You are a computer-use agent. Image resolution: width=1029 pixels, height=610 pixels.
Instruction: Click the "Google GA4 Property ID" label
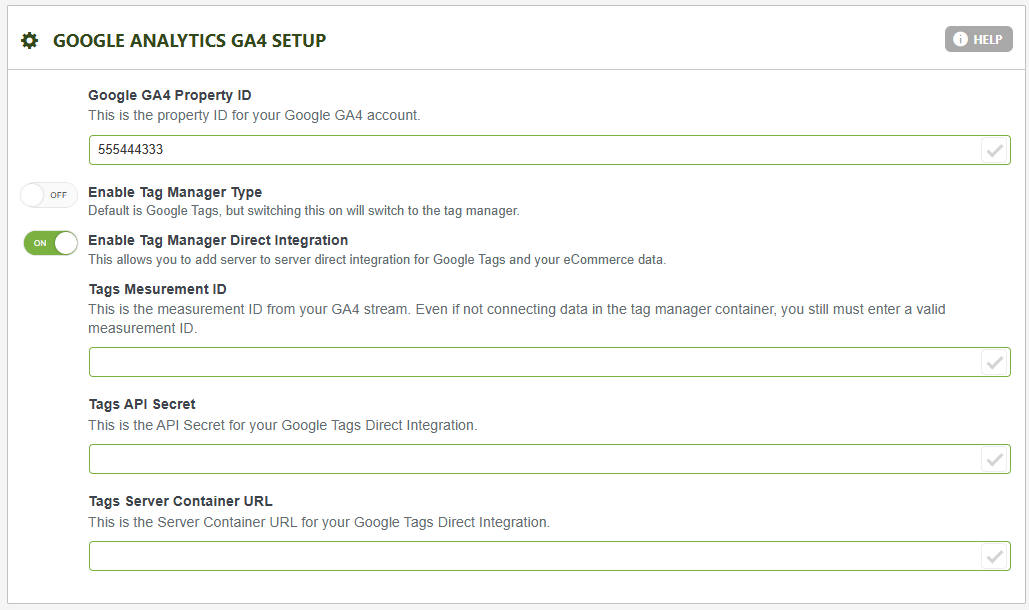[x=170, y=95]
